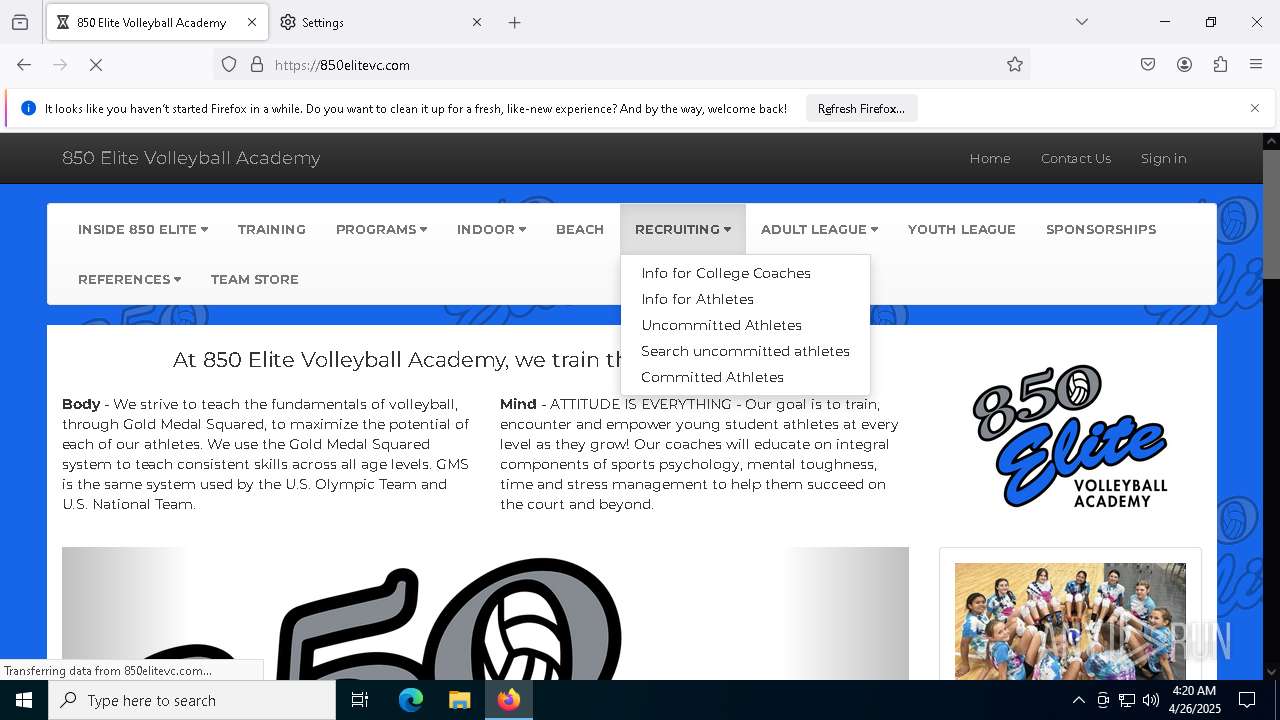Go back to previous page
Image resolution: width=1280 pixels, height=720 pixels.
[x=24, y=65]
